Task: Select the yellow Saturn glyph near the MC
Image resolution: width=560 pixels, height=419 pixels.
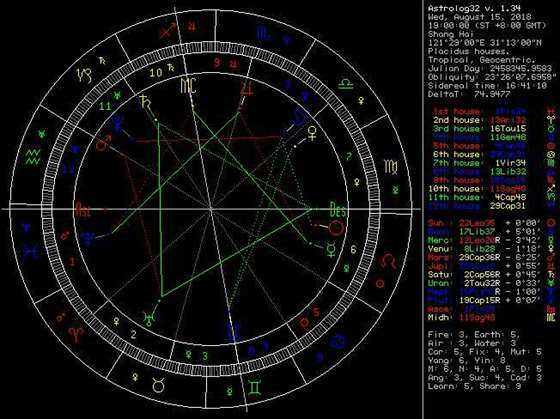Action: (145, 101)
